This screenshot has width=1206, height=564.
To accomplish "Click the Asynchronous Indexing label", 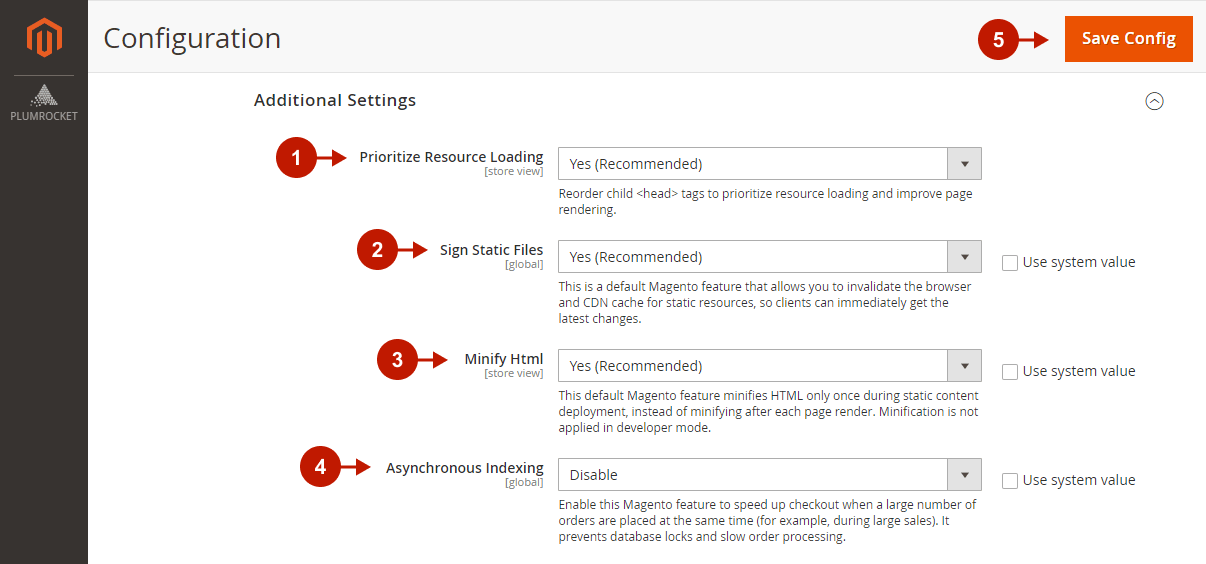I will [464, 468].
